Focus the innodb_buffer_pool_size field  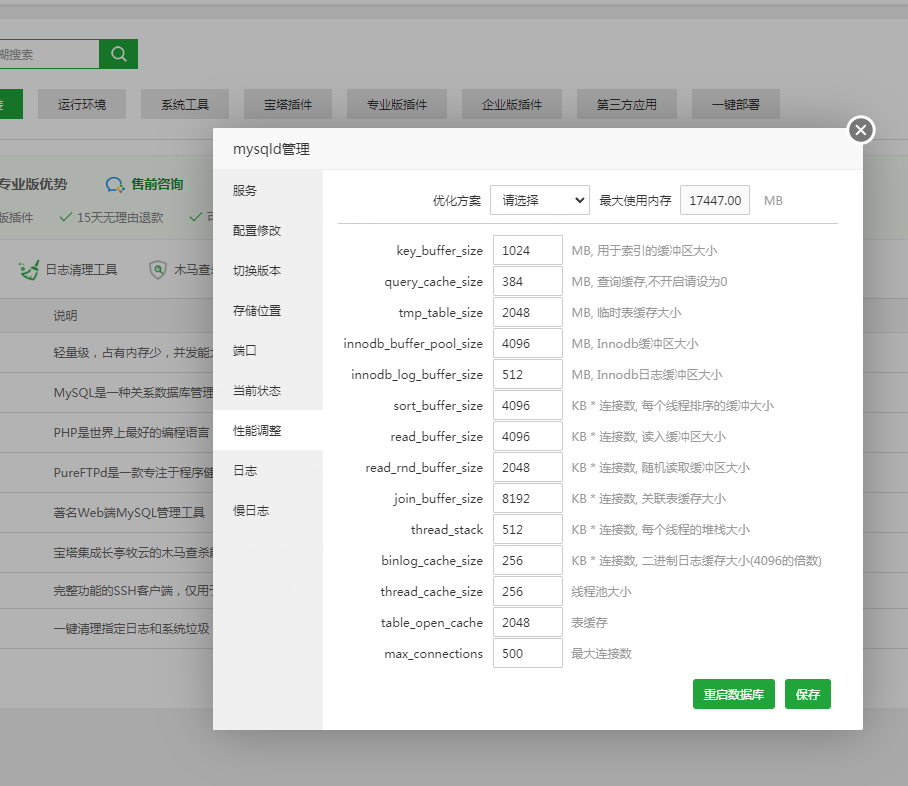527,343
